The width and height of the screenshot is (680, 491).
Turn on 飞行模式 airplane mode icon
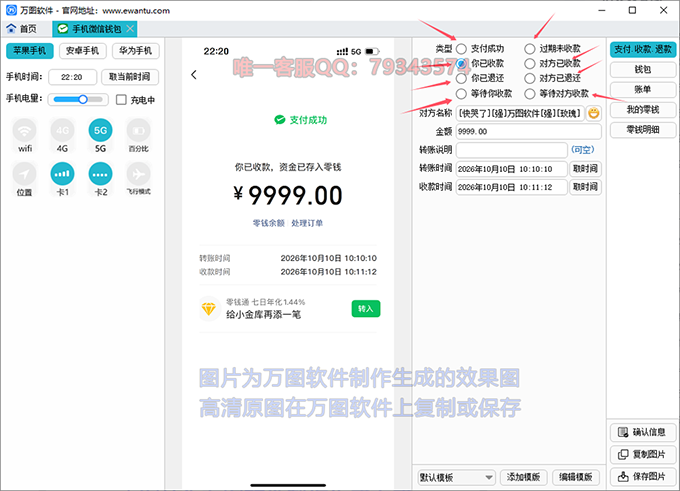tap(138, 173)
